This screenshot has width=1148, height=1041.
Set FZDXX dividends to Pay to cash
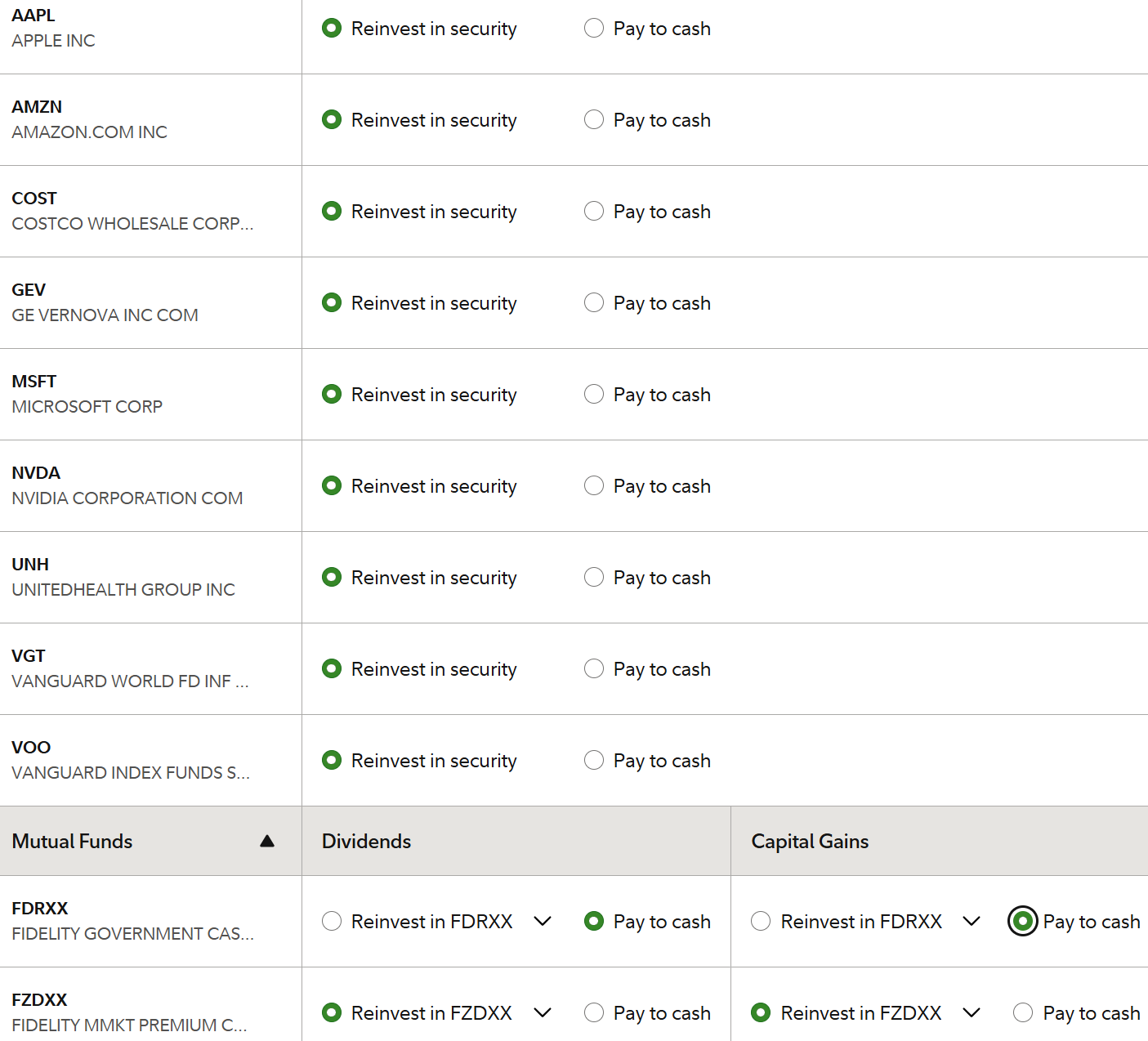(x=594, y=1013)
